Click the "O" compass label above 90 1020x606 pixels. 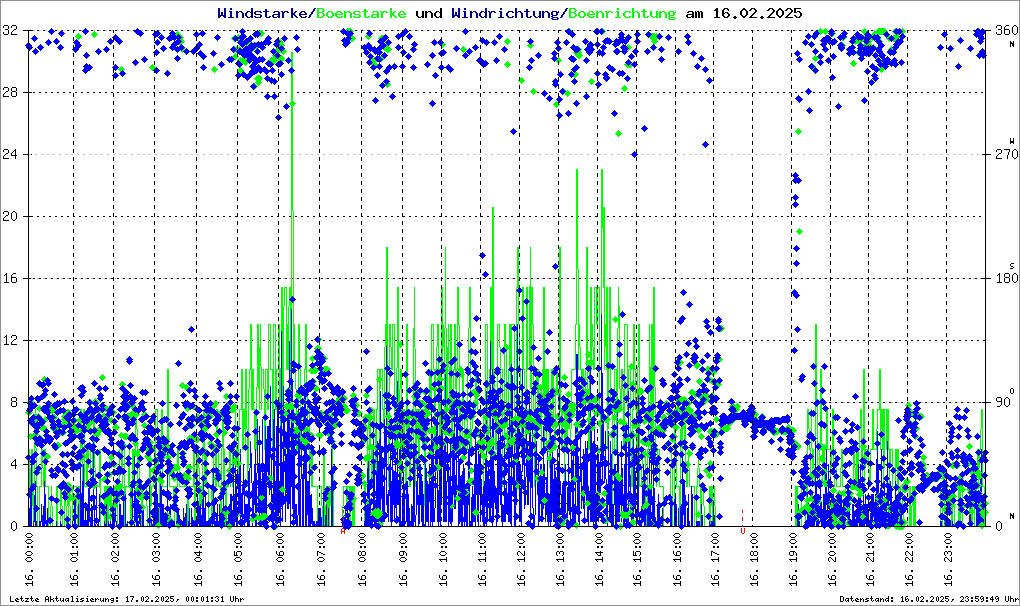(x=1012, y=390)
